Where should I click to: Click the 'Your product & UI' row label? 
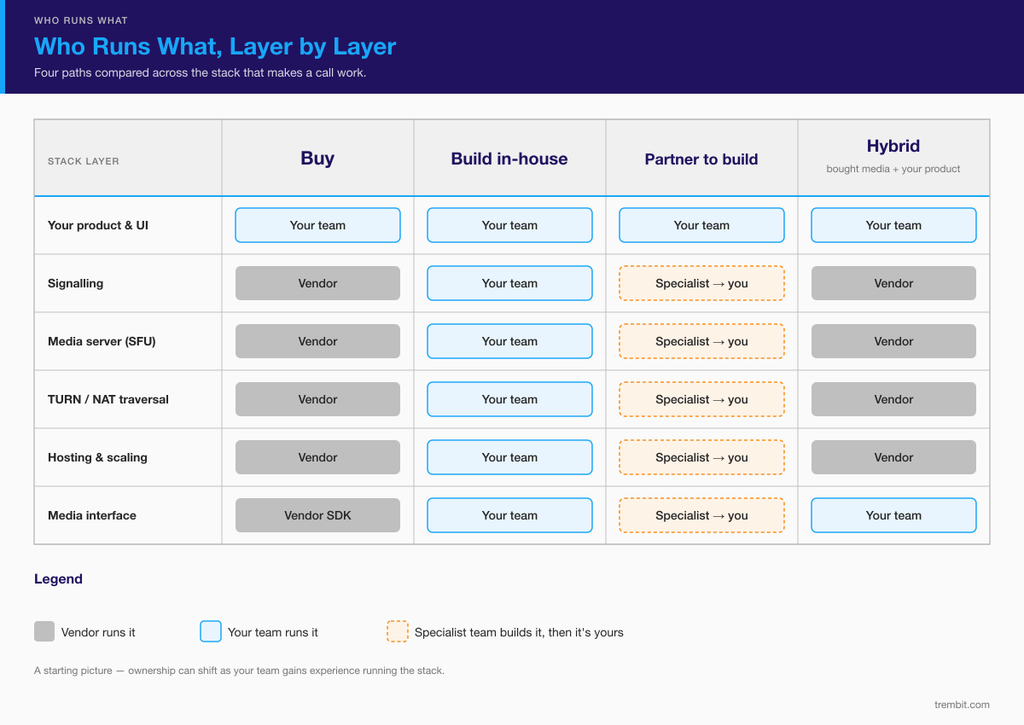coord(98,225)
